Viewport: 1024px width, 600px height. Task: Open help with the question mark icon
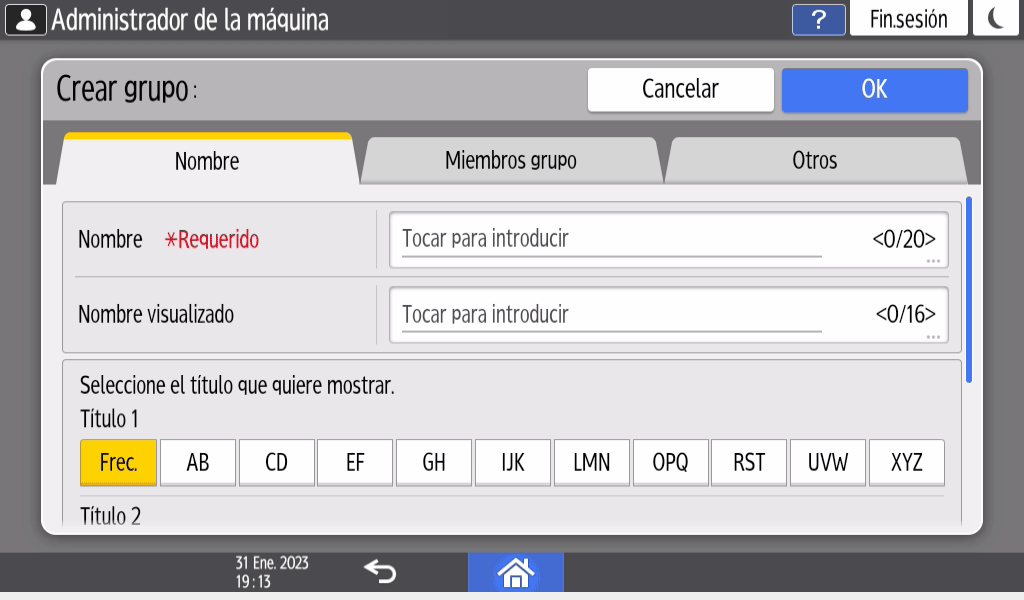tap(817, 19)
